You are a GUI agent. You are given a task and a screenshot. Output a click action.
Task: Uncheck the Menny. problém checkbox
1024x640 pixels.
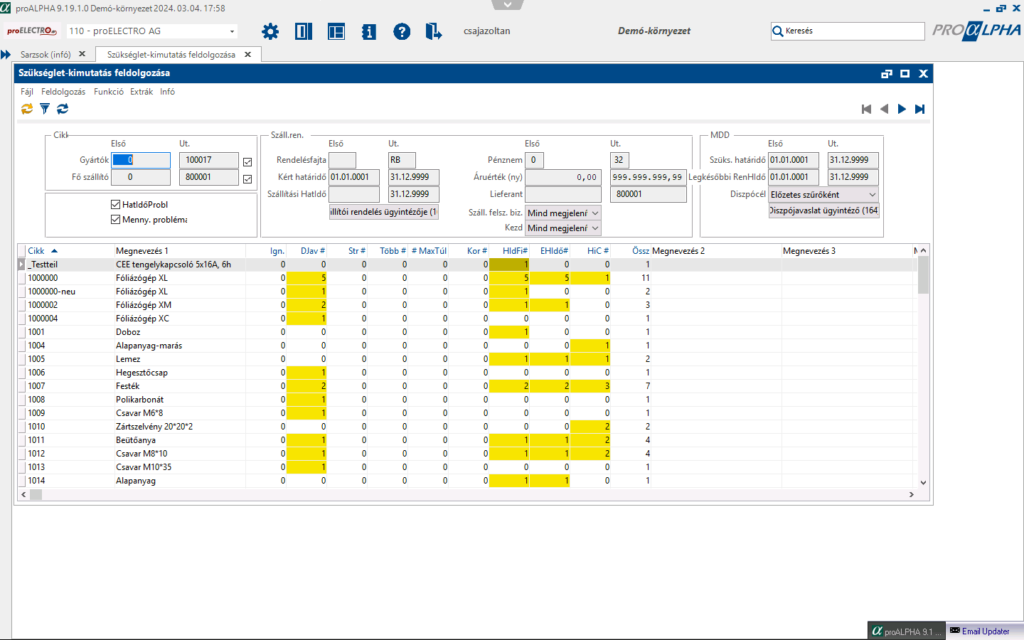coord(116,219)
